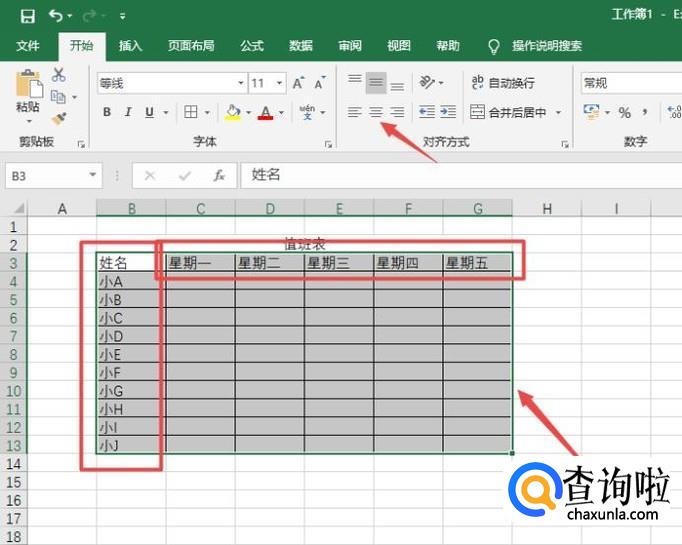The width and height of the screenshot is (682, 545).
Task: Click the accounting number format icon
Action: click(592, 112)
